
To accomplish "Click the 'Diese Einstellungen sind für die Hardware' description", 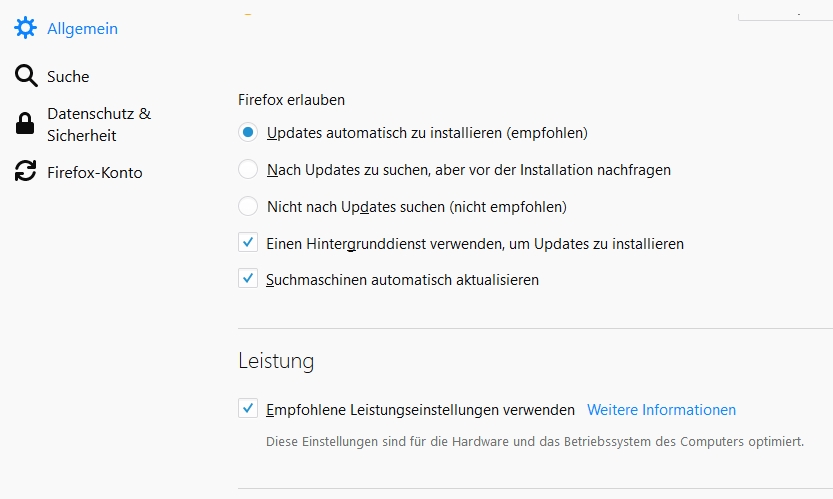I will click(535, 441).
